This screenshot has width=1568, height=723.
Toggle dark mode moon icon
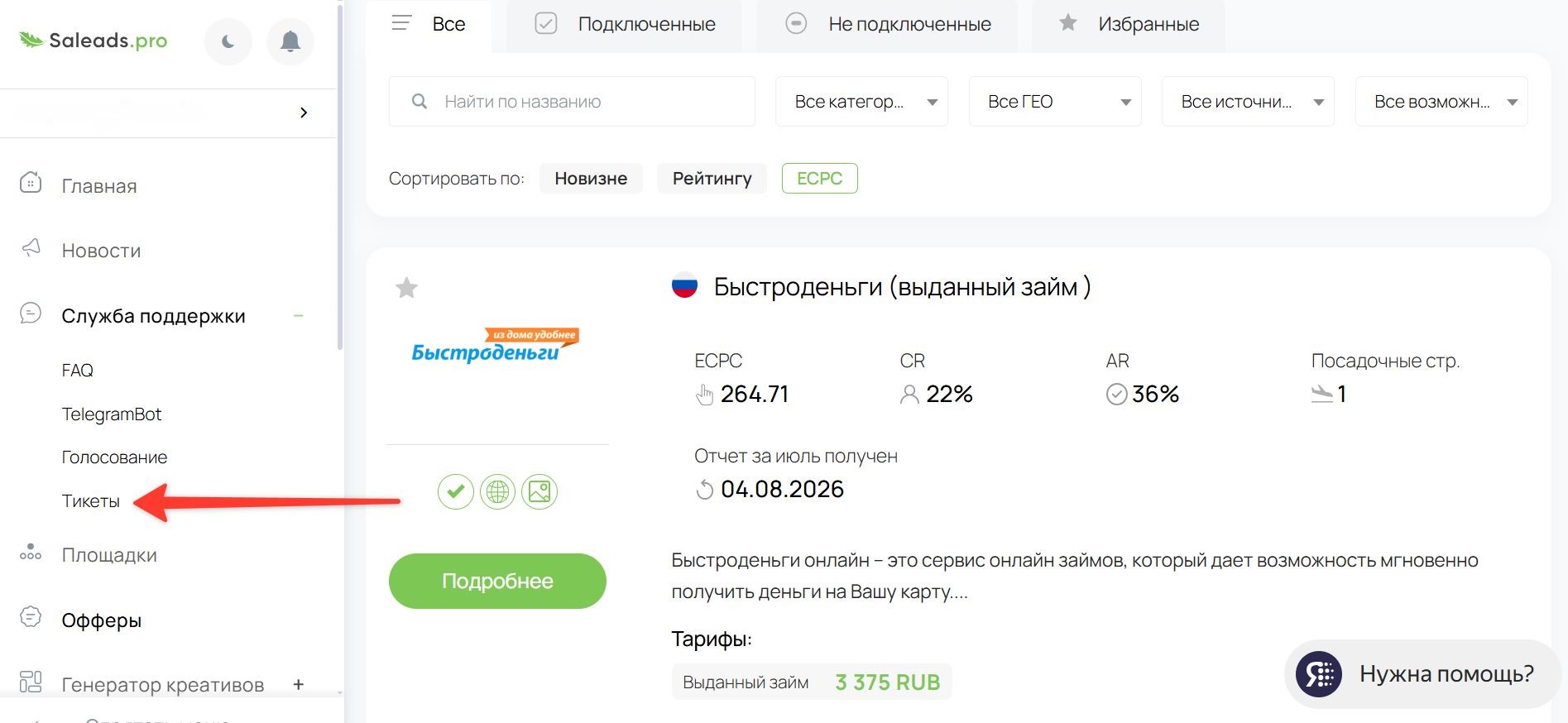pyautogui.click(x=228, y=41)
